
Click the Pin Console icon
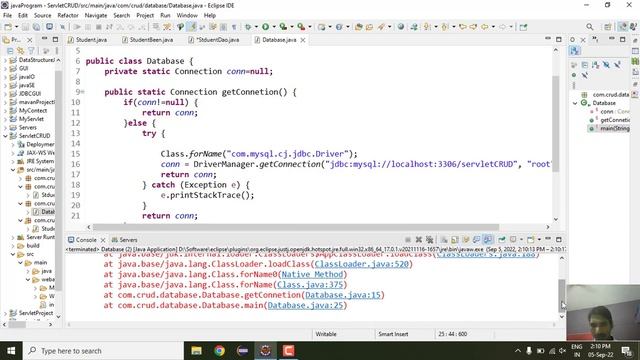(x=502, y=240)
